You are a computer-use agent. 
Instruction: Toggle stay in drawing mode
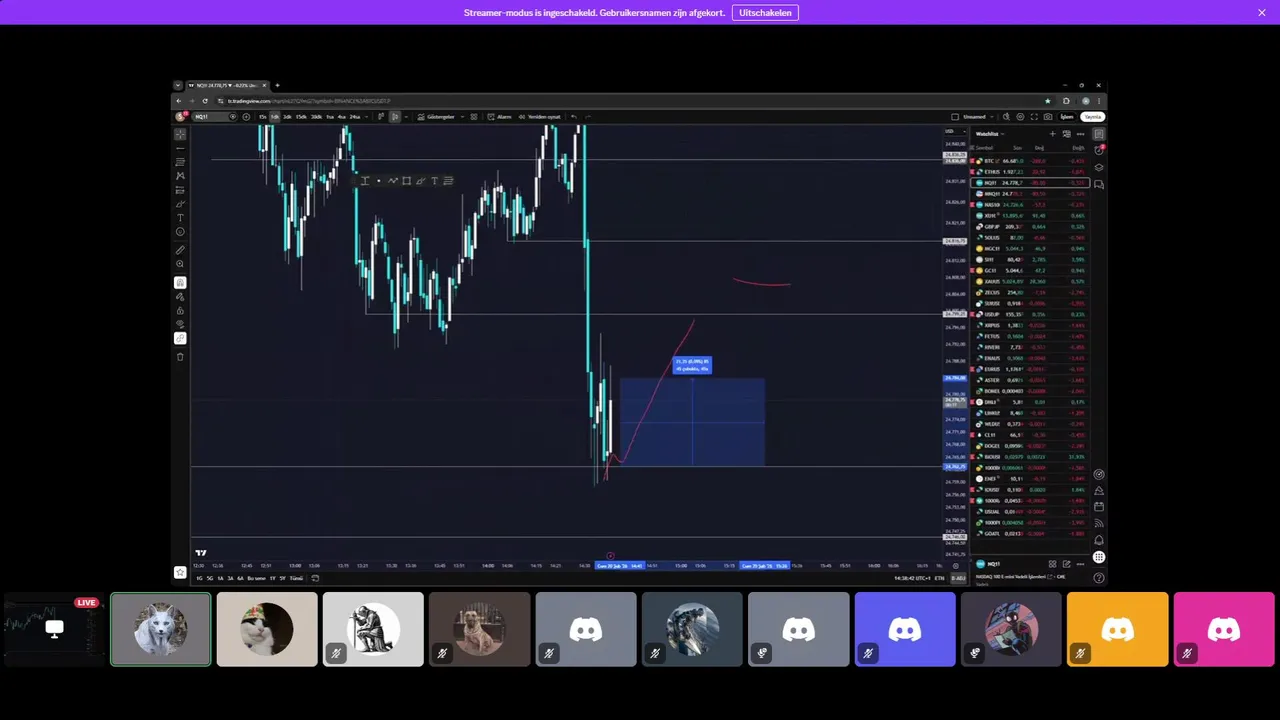coord(180,296)
